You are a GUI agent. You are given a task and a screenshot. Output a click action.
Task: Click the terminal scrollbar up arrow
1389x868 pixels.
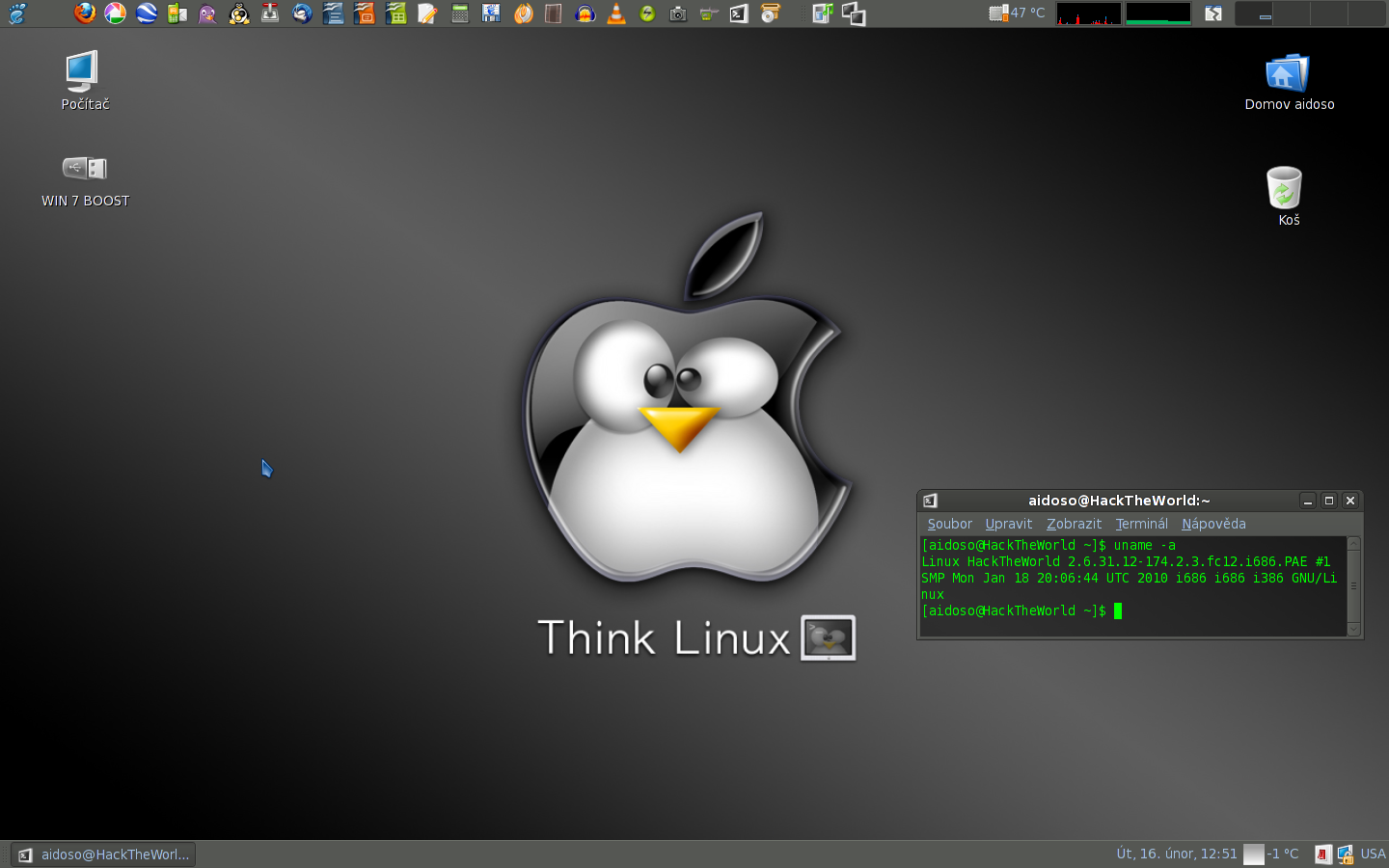pos(1353,544)
